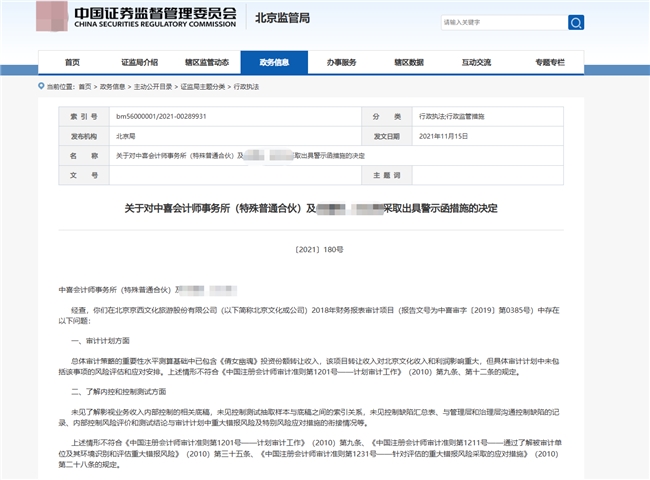Click the index number bm56000001/2021-00289931
Screen dimensions: 650x480
161,117
